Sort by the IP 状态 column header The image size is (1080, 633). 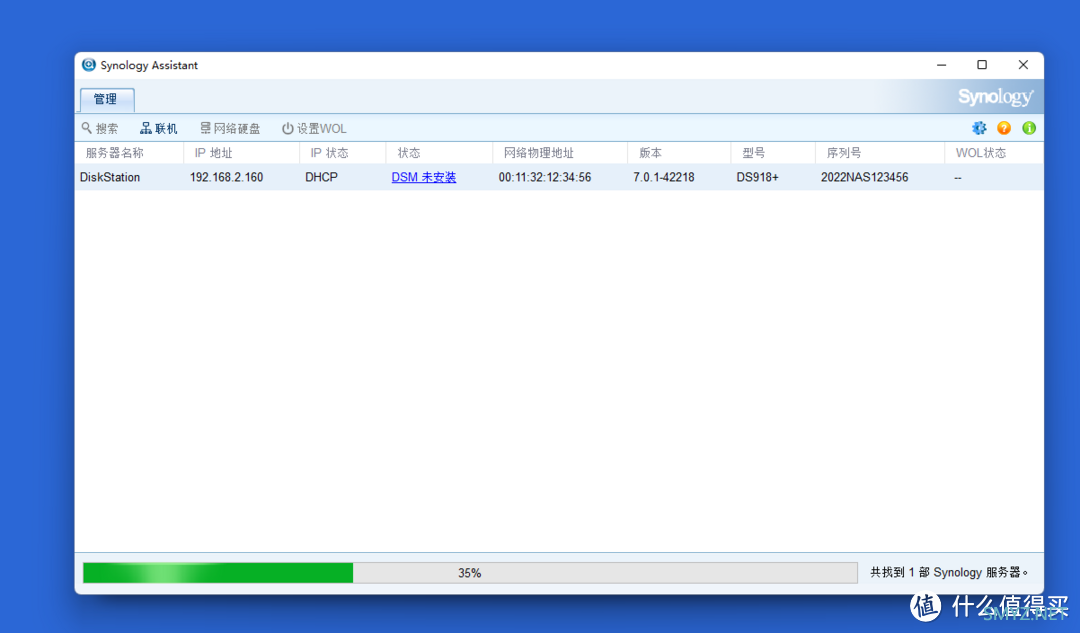tap(342, 153)
